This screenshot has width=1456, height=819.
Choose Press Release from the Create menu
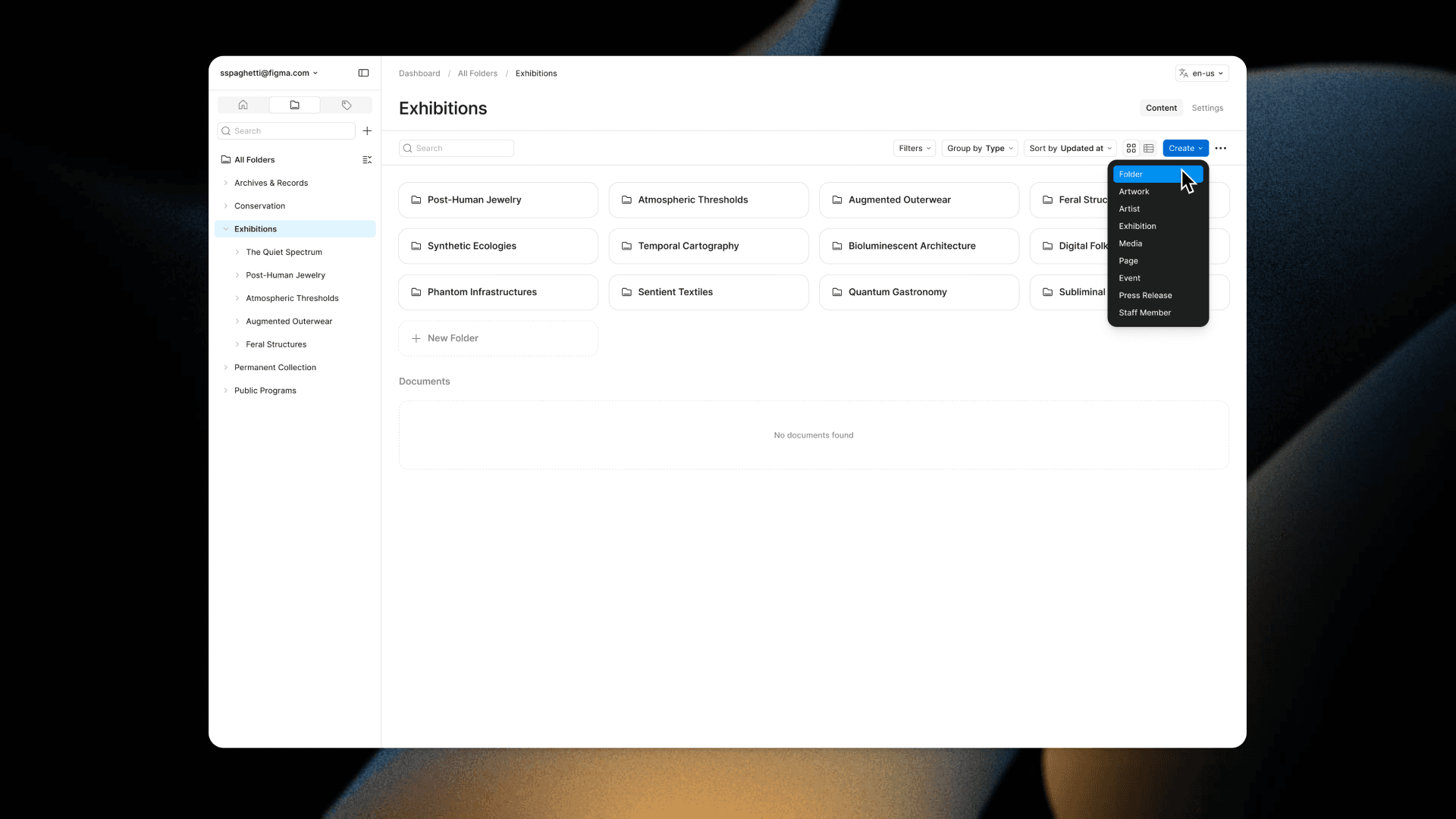click(x=1158, y=296)
